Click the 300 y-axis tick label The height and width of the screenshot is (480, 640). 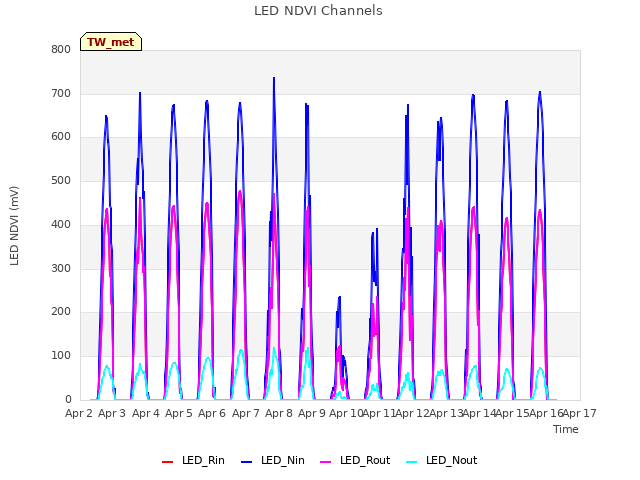point(61,269)
